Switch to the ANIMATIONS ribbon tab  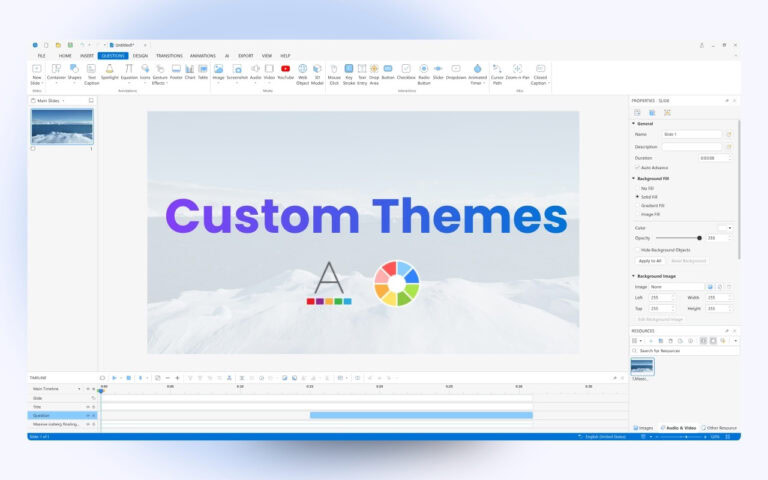click(203, 56)
